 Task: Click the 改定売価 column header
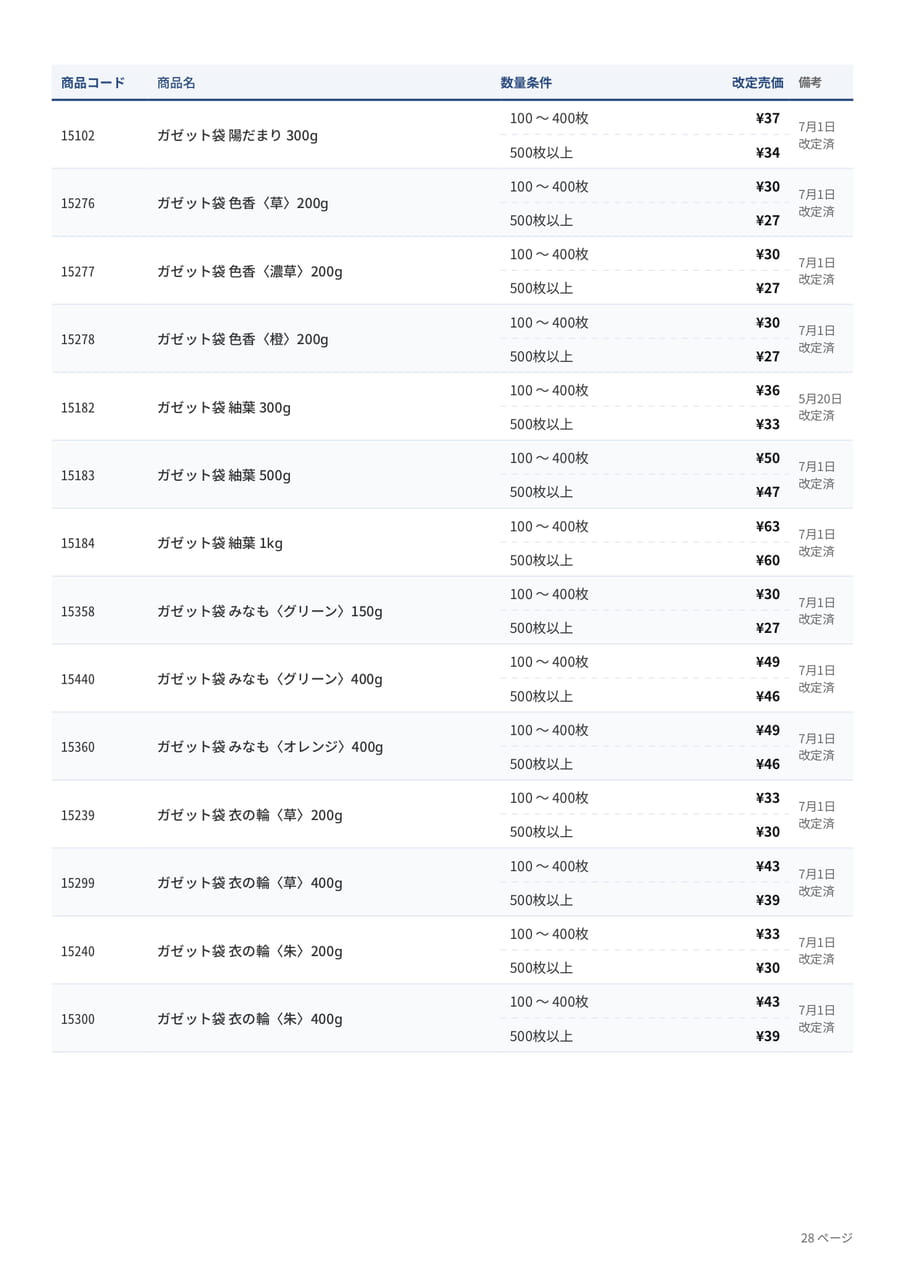click(x=758, y=83)
